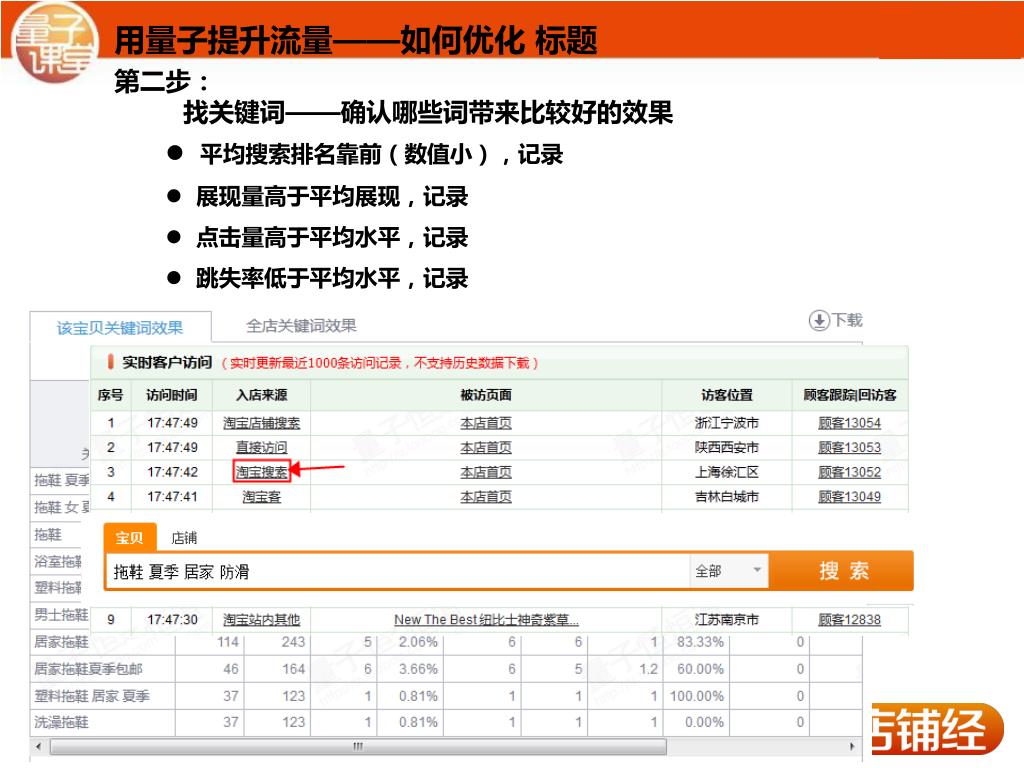The image size is (1024, 768).
Task: Click the 被访页面 column header
Action: point(486,395)
